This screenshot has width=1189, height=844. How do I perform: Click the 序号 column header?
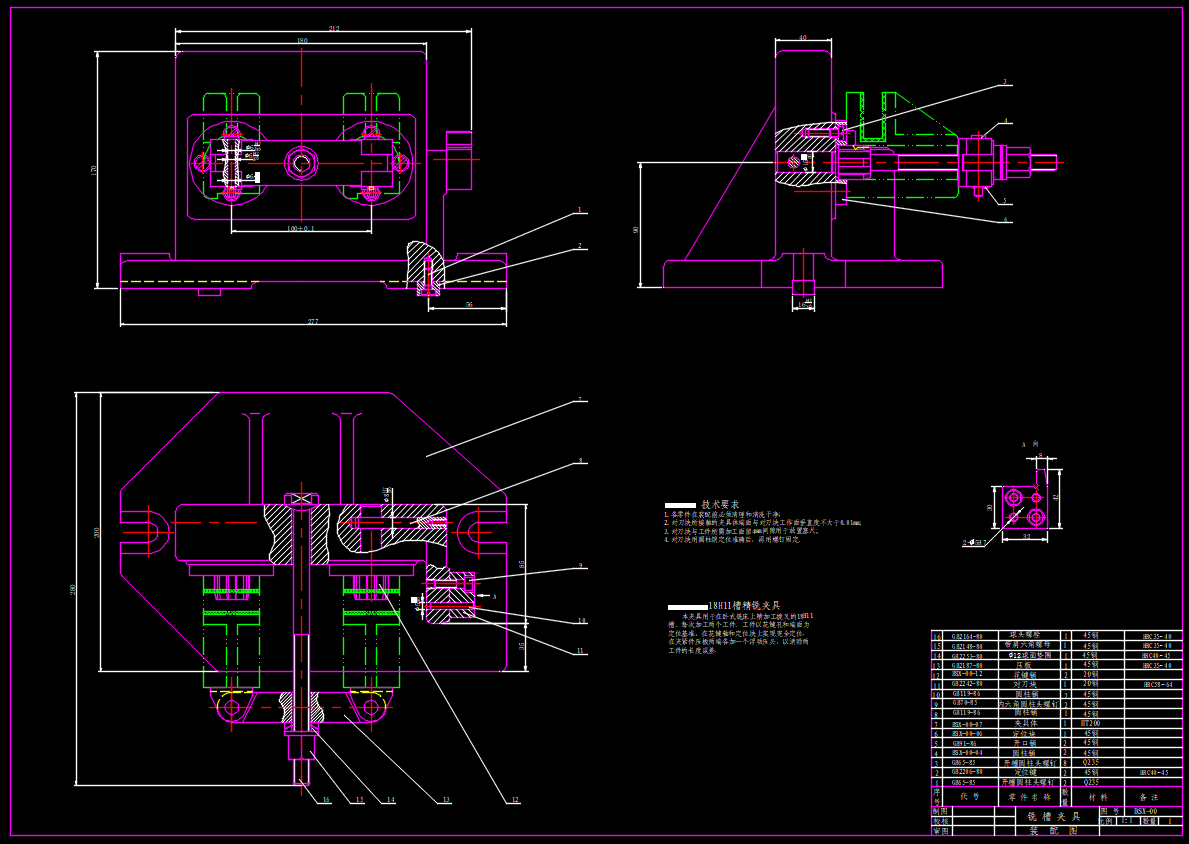936,796
